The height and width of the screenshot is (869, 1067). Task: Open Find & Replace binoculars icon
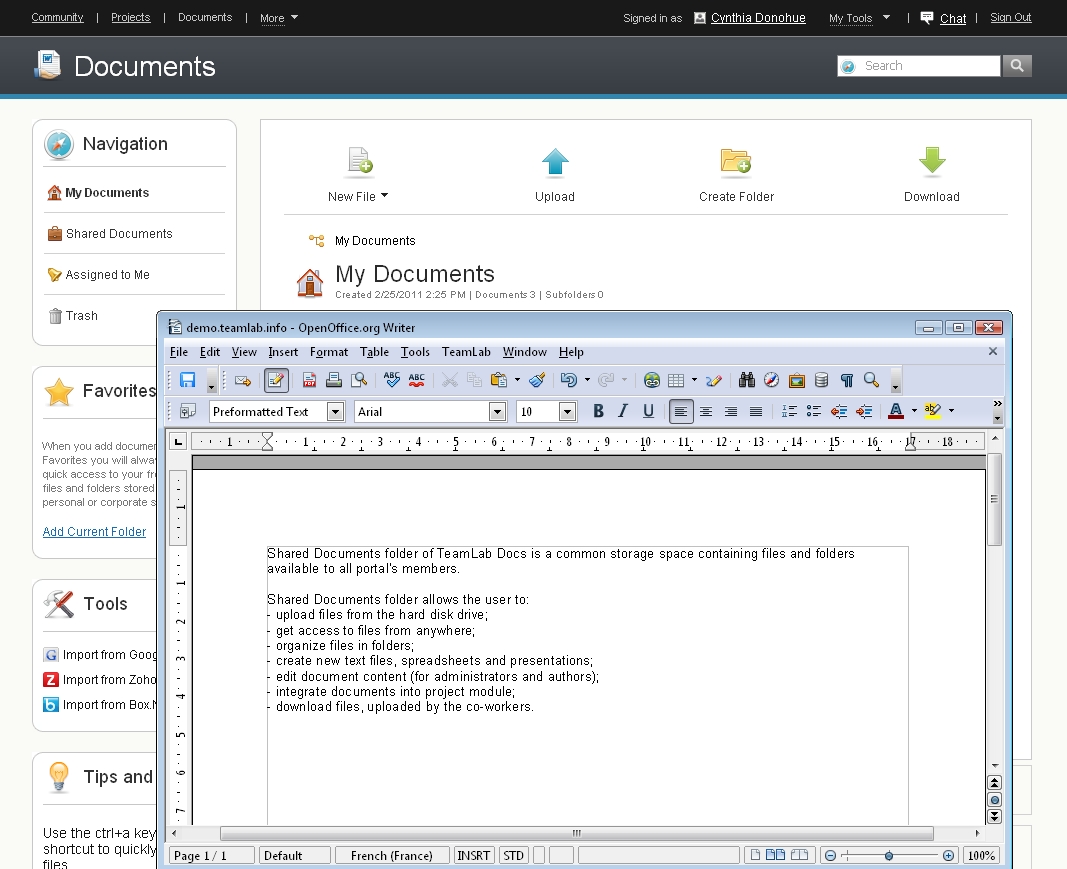point(746,380)
